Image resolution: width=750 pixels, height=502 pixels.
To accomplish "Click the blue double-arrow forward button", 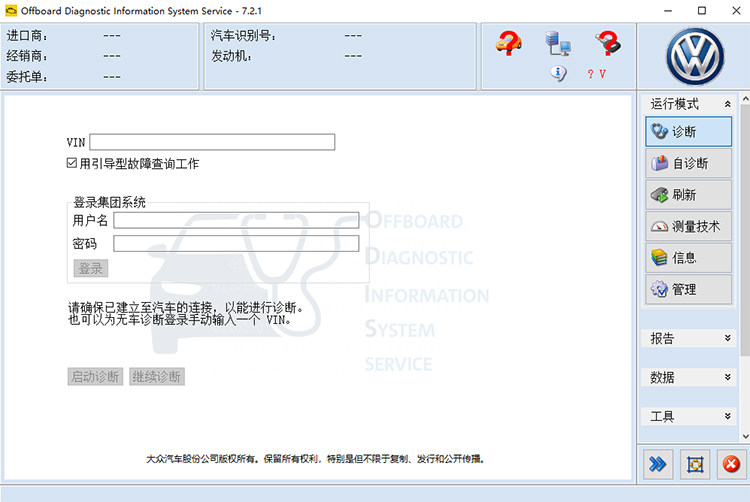I will click(x=658, y=464).
